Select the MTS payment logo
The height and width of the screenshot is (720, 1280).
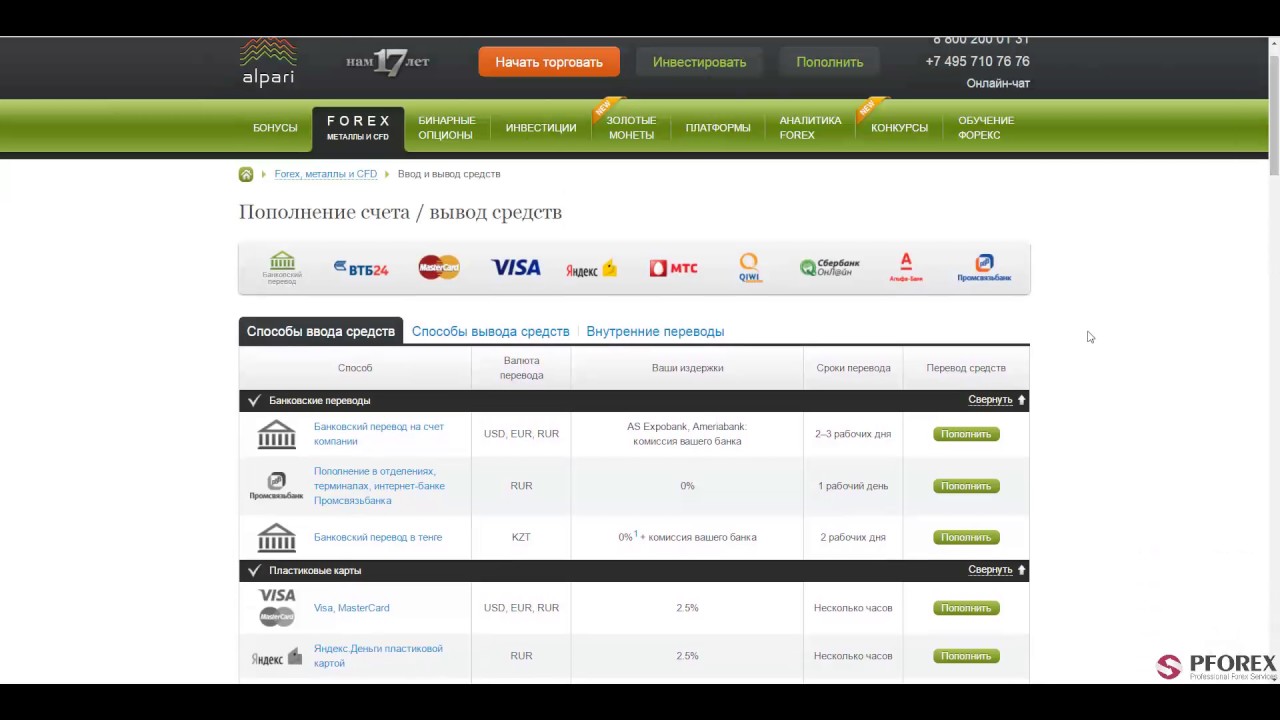click(674, 268)
